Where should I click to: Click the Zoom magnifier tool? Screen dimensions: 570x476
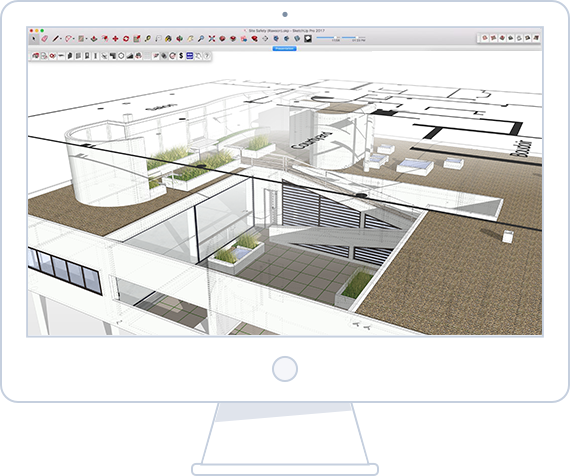201,39
